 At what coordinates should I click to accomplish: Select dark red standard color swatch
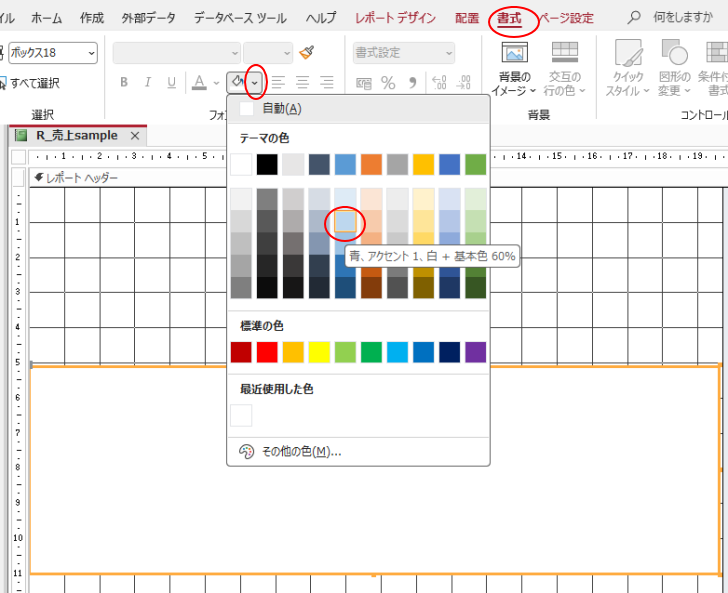click(241, 352)
